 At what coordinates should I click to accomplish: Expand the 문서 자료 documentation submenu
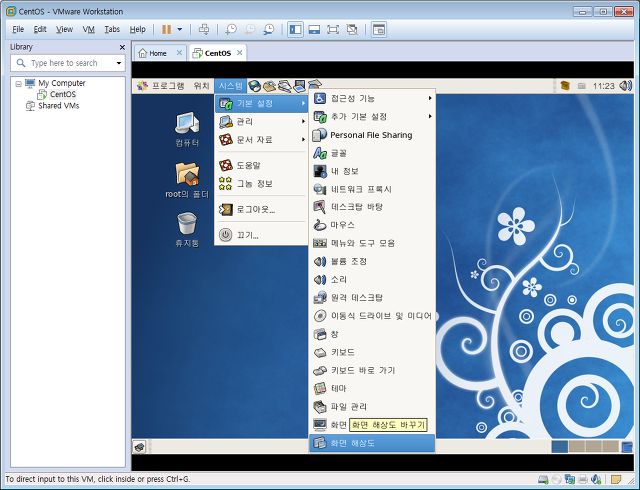click(x=261, y=140)
